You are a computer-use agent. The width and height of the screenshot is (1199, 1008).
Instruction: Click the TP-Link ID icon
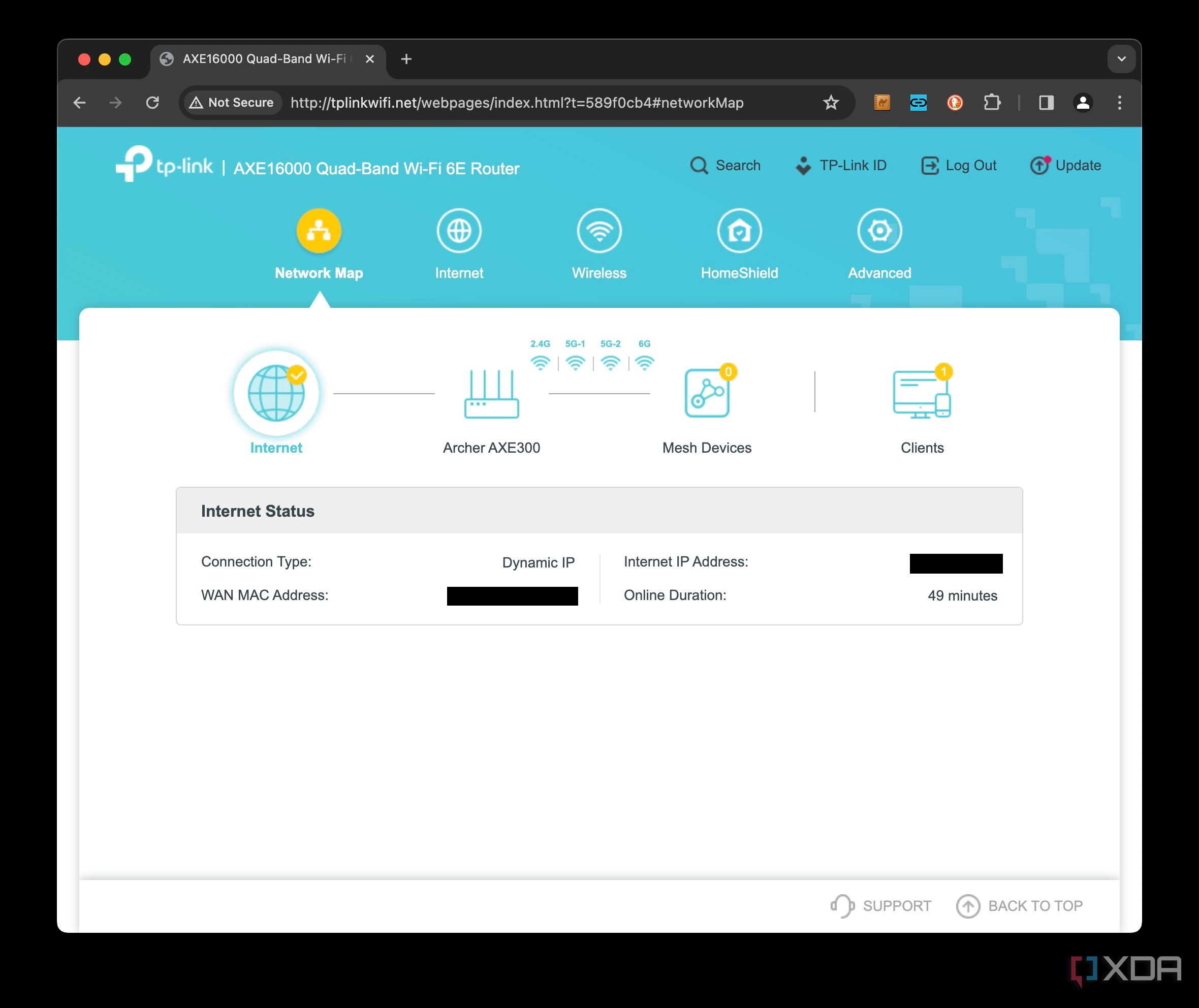point(804,166)
